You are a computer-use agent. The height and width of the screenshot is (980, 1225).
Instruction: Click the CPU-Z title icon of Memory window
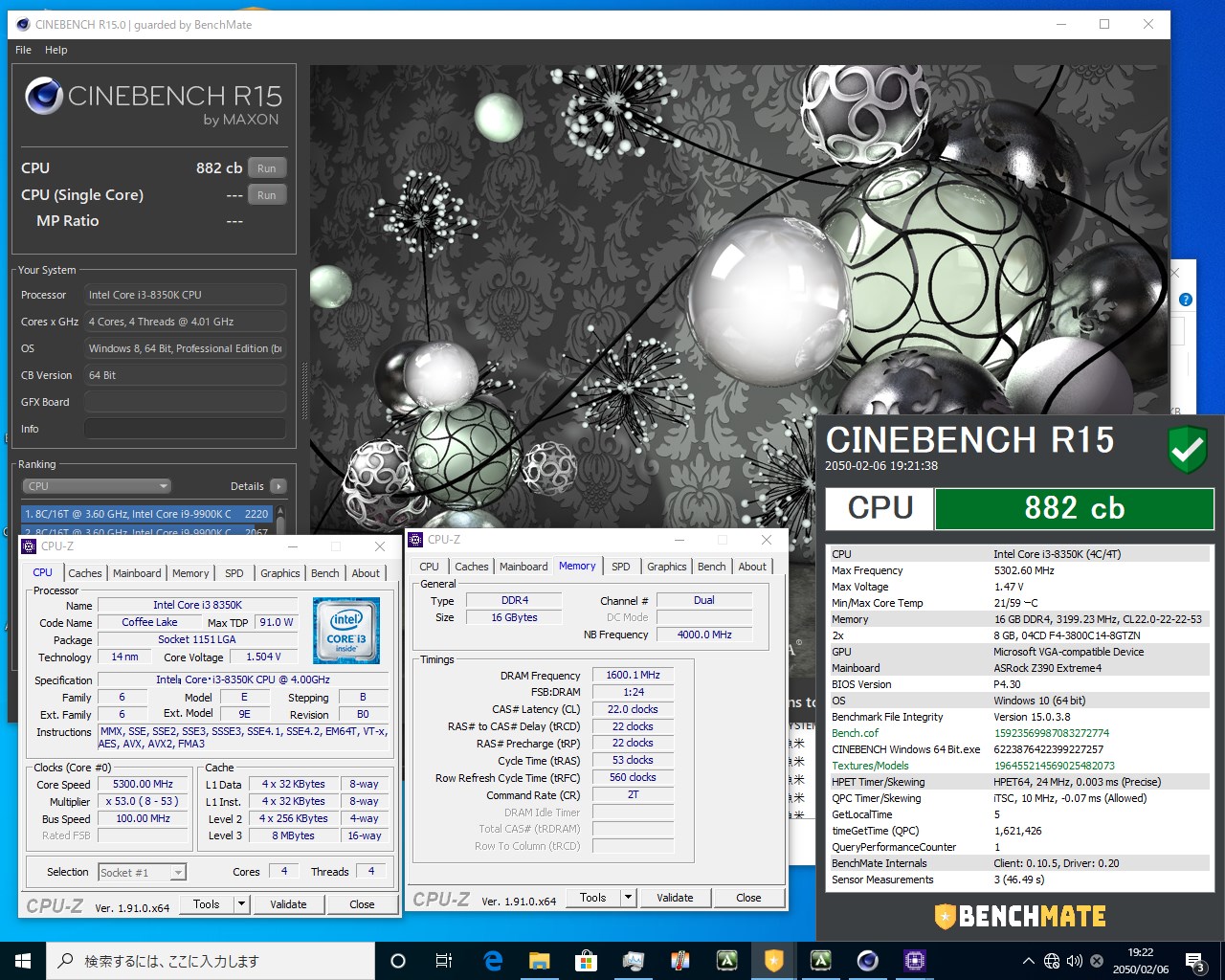point(416,540)
